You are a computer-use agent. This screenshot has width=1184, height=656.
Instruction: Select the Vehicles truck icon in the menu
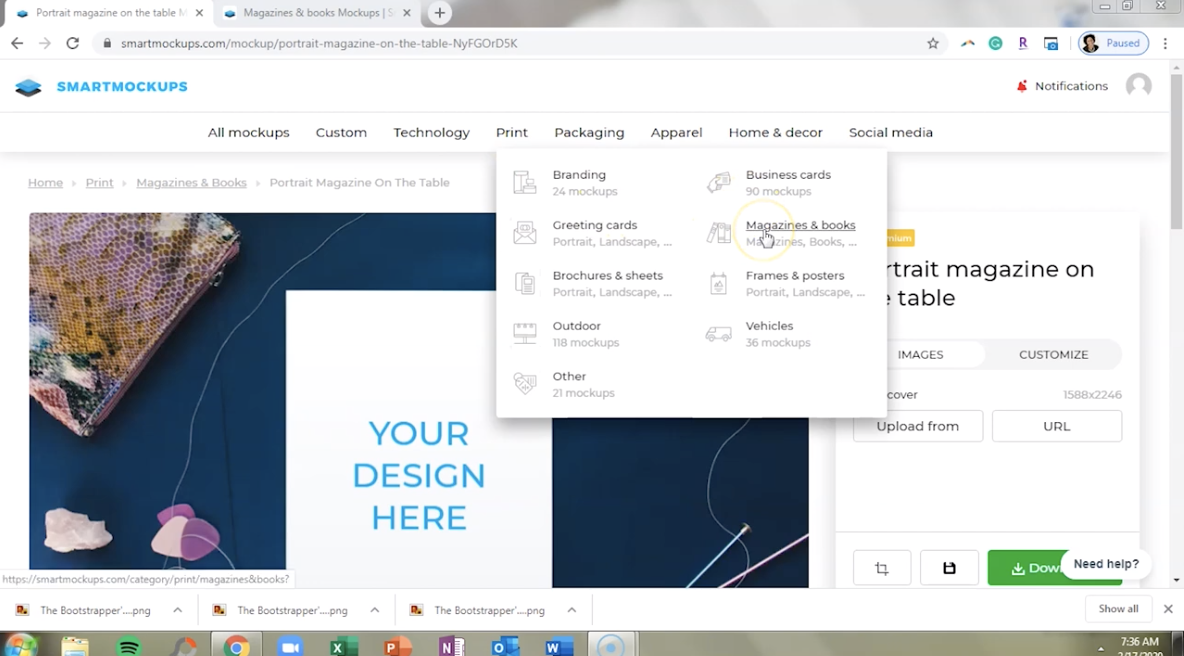(x=717, y=333)
